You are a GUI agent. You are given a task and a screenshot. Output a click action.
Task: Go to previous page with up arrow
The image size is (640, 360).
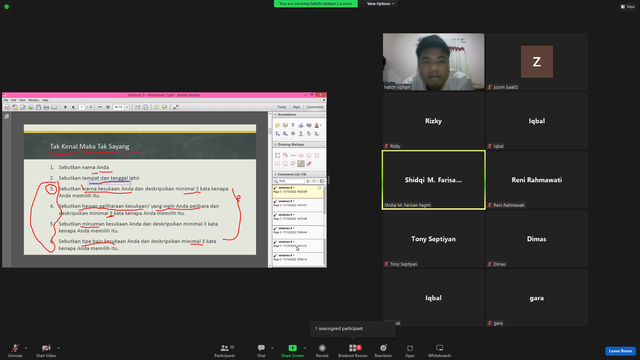[65, 107]
